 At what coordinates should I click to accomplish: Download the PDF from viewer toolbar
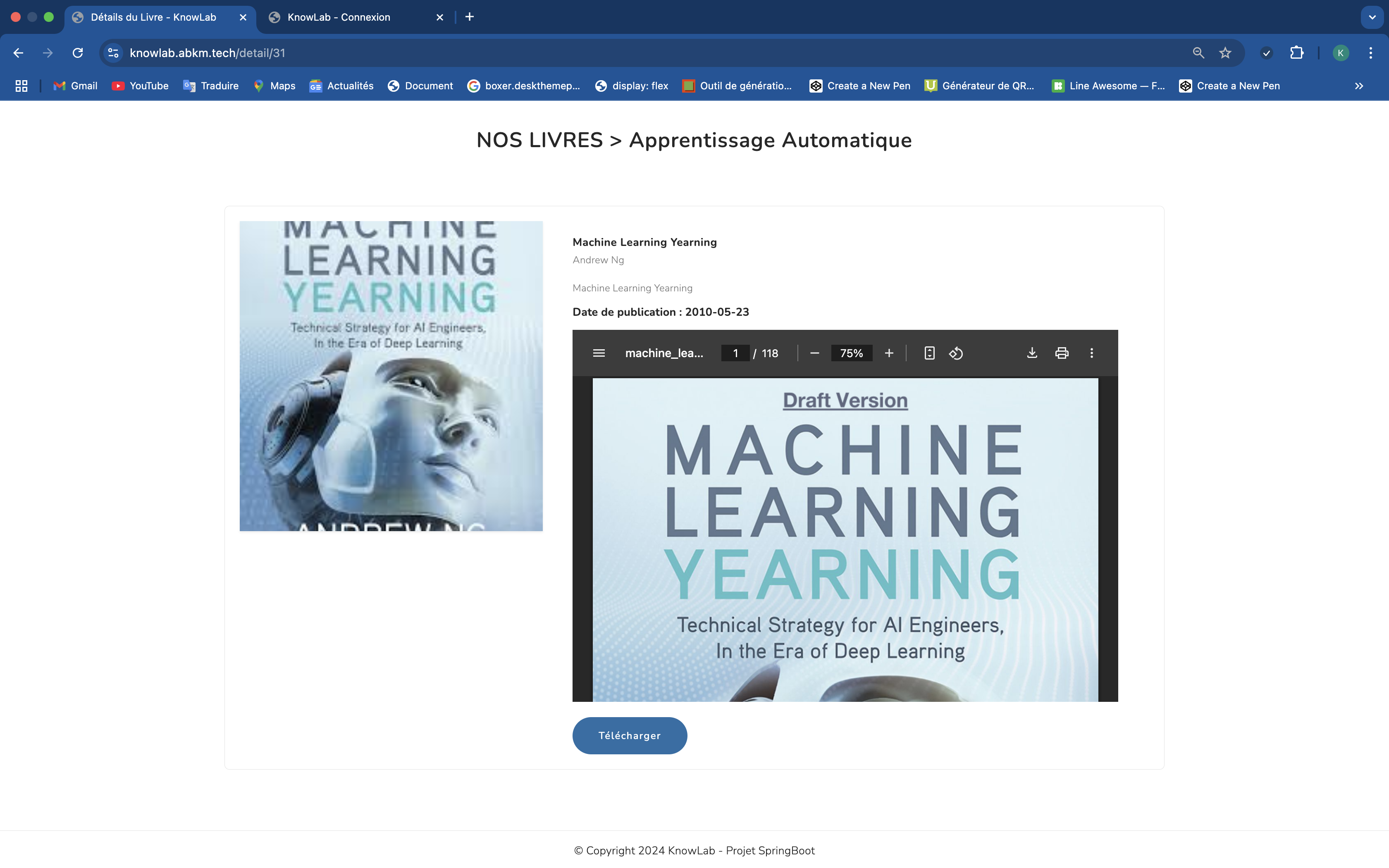[x=1032, y=353]
